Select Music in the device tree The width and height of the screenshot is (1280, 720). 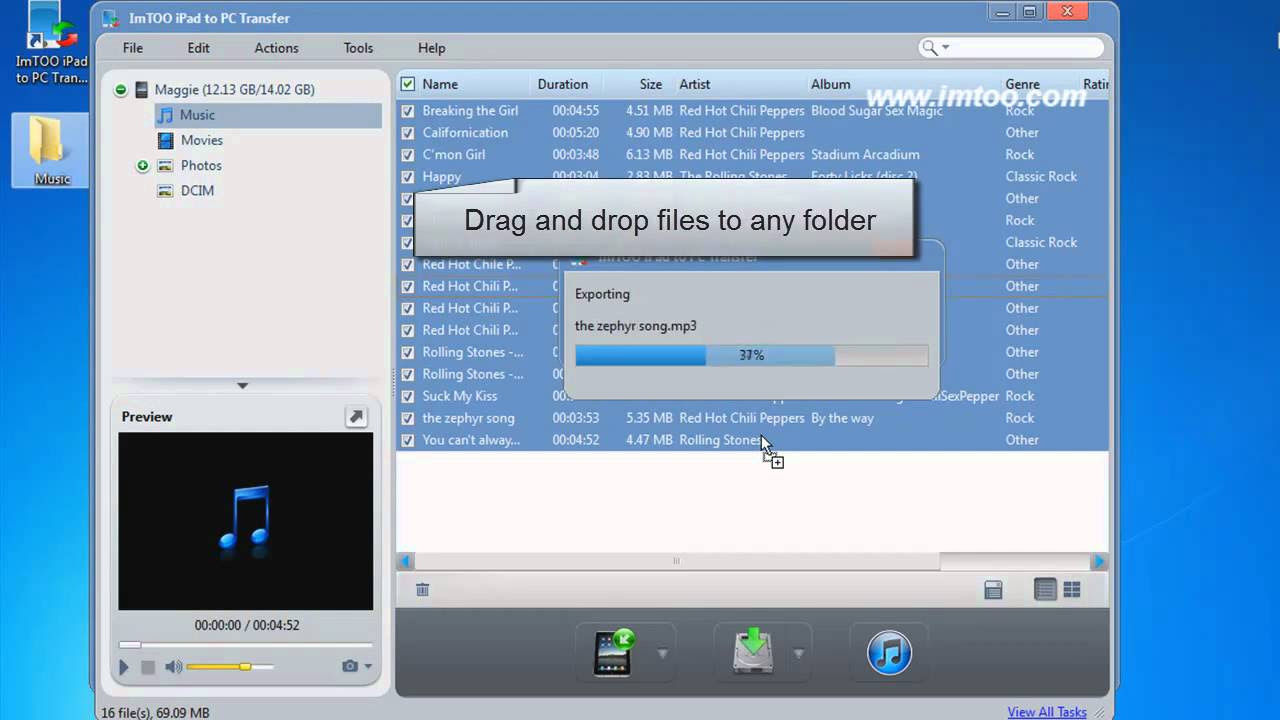(197, 115)
